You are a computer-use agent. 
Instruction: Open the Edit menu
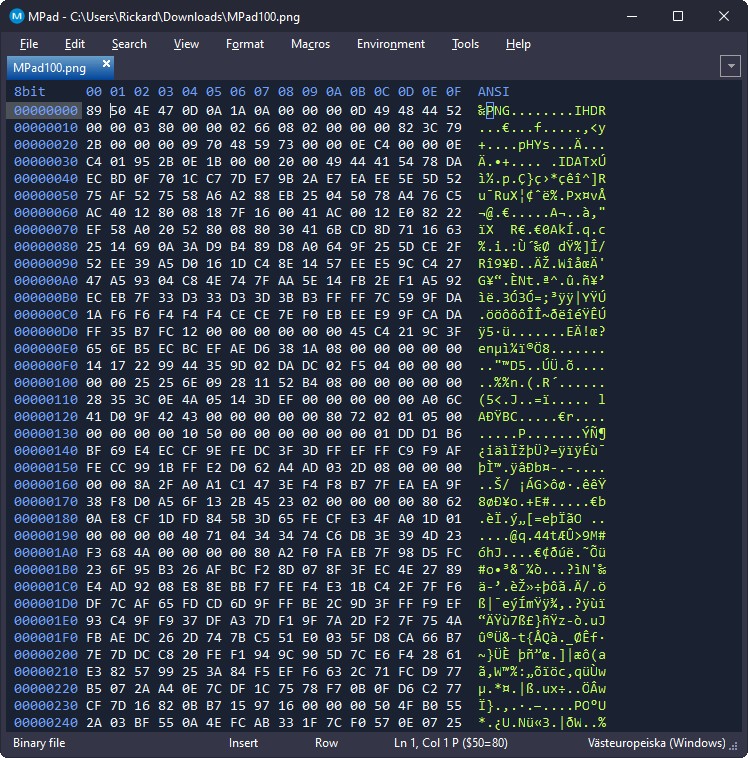click(x=75, y=44)
